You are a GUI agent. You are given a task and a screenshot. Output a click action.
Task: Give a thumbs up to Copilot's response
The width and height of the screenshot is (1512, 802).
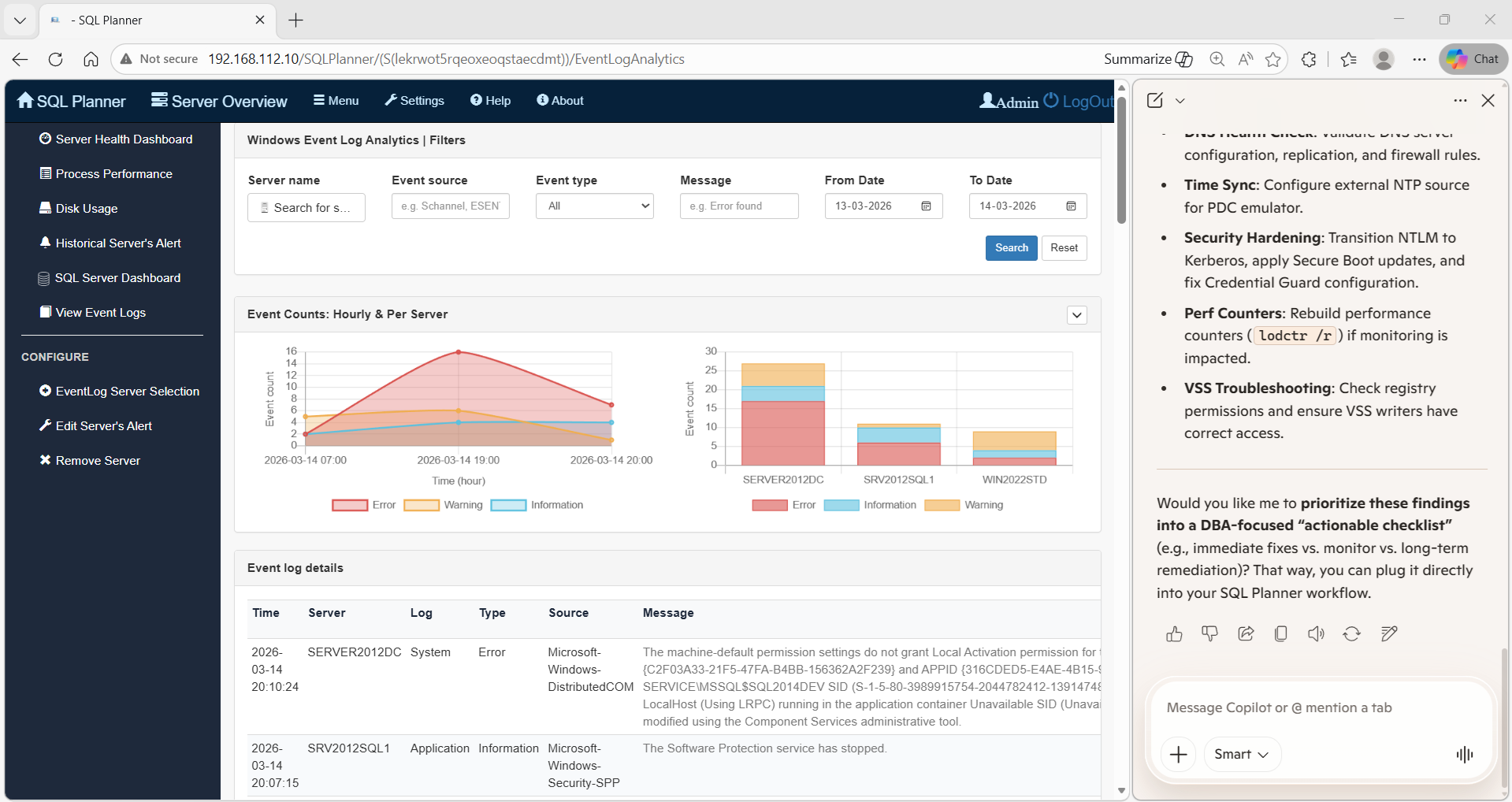click(1174, 633)
